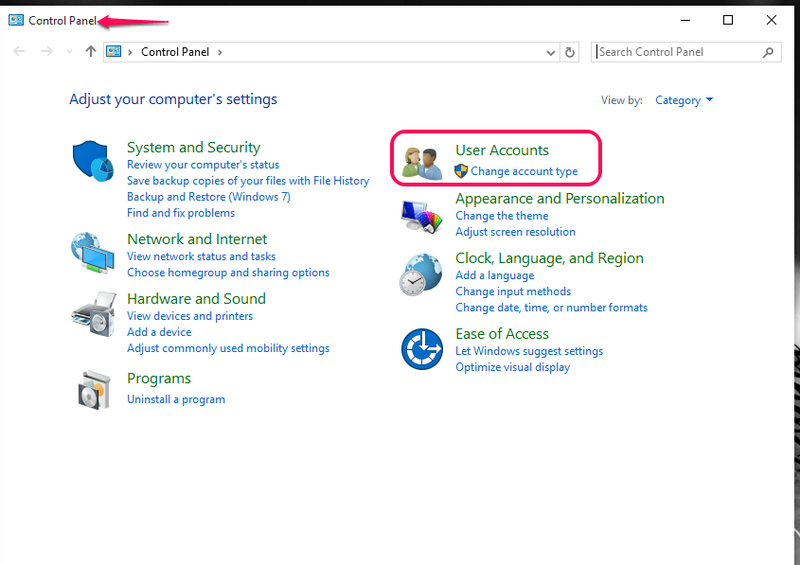Open Choose homegroup and sharing options
Screen dimensions: 800x565
click(x=228, y=273)
